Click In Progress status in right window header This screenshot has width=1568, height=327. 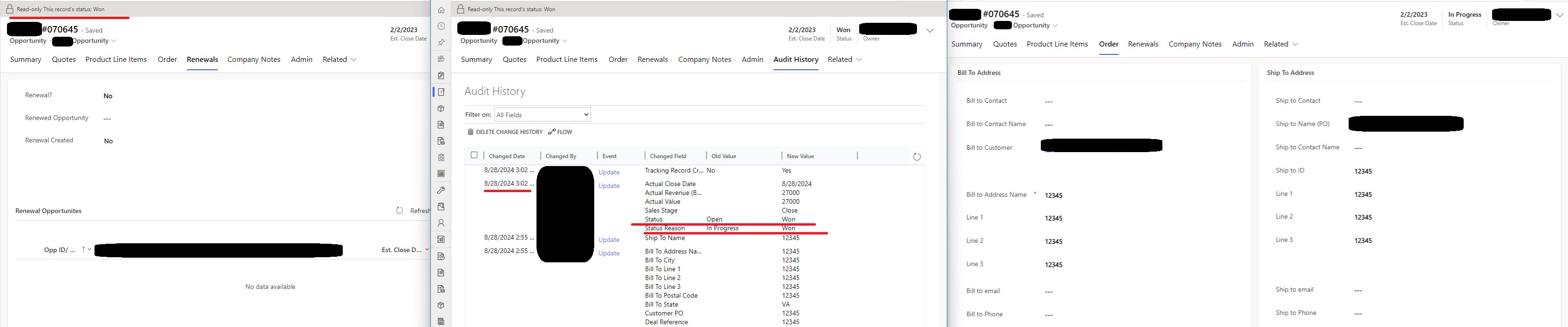click(x=1465, y=14)
